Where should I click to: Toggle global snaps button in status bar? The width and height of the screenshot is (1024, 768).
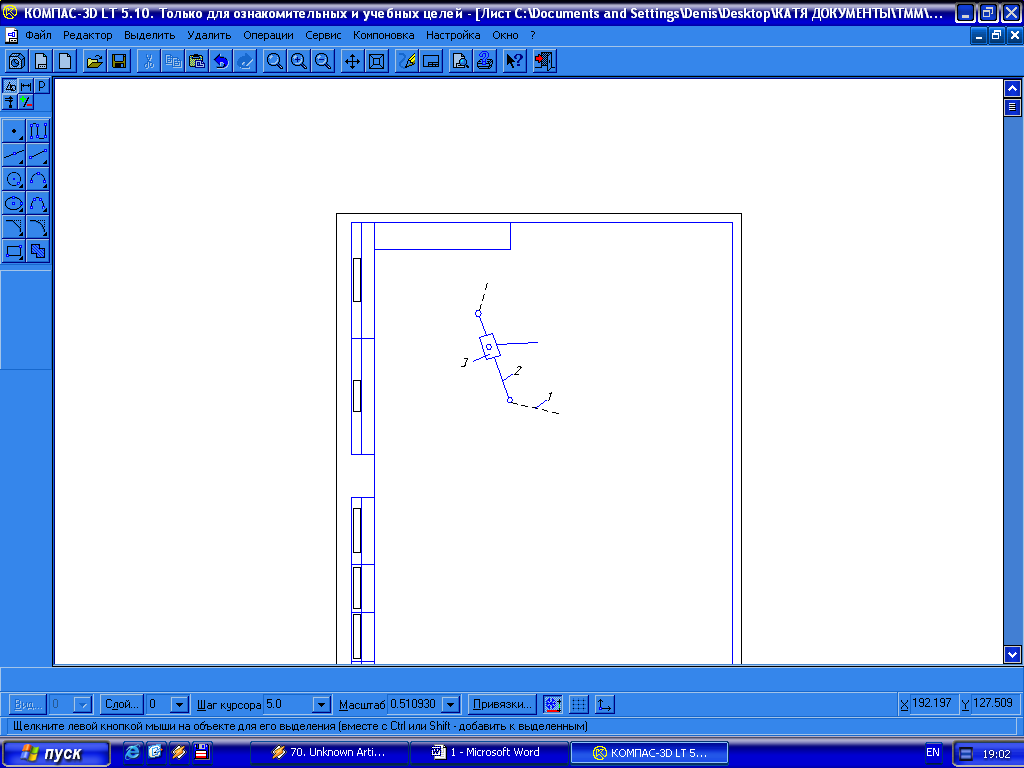(552, 705)
